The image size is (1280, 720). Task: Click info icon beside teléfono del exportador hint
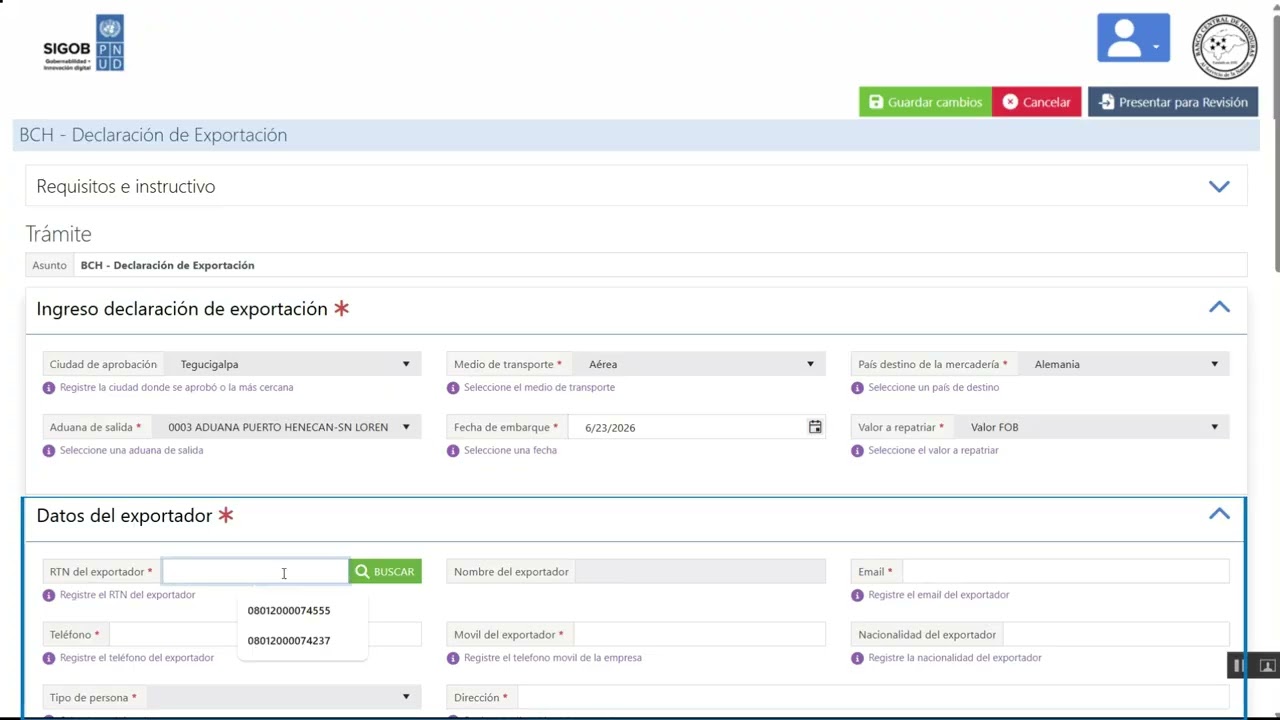click(x=49, y=658)
